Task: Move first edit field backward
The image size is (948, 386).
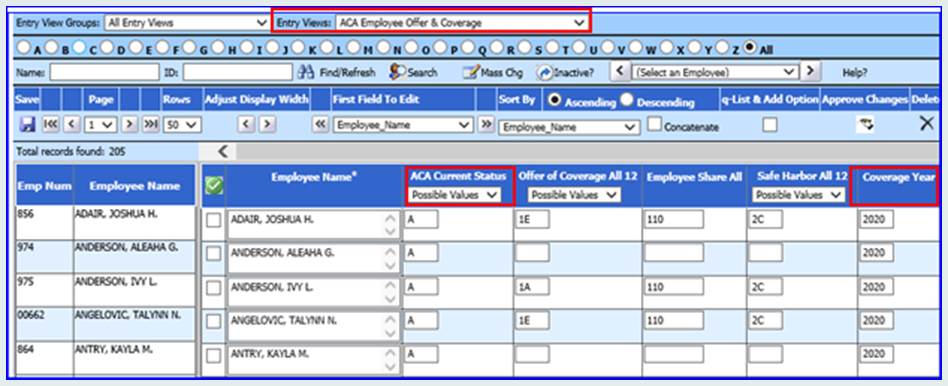Action: point(319,125)
